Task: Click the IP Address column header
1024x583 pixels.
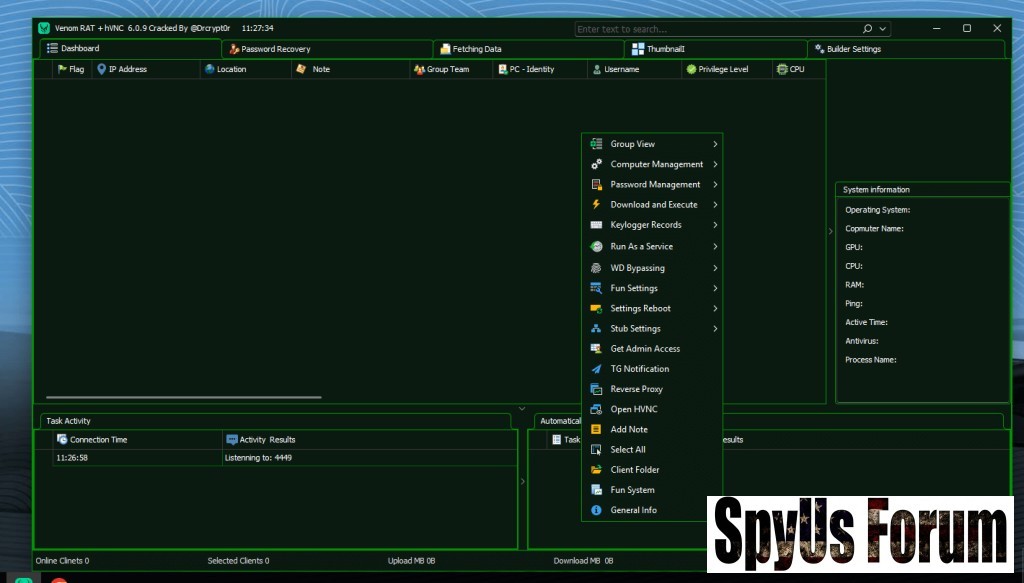Action: click(x=127, y=69)
